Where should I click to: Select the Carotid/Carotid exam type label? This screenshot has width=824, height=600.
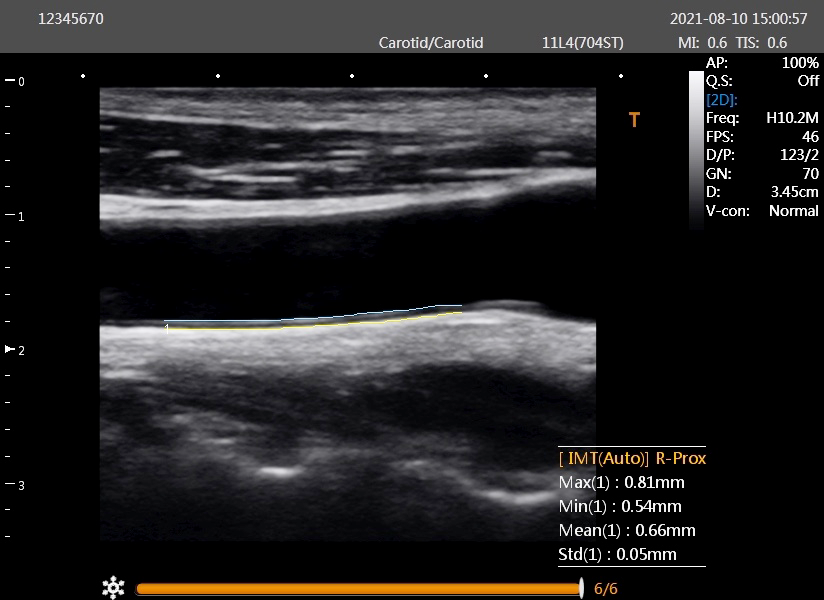pyautogui.click(x=431, y=43)
